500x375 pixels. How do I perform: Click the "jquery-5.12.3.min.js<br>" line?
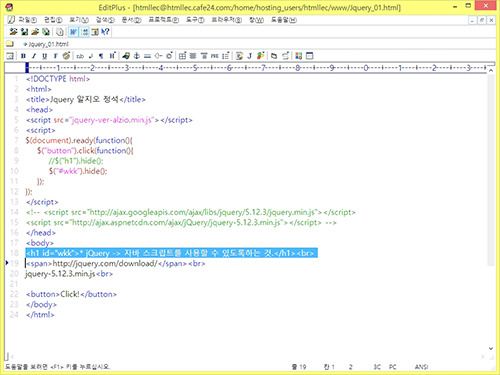(x=69, y=274)
